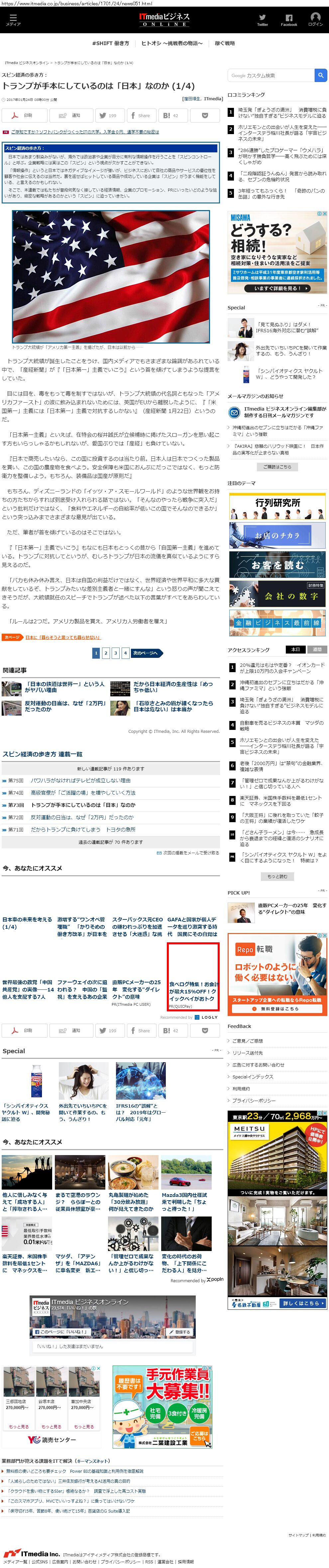
Task: Switch access ranking to 本日 tab
Action: (x=295, y=650)
